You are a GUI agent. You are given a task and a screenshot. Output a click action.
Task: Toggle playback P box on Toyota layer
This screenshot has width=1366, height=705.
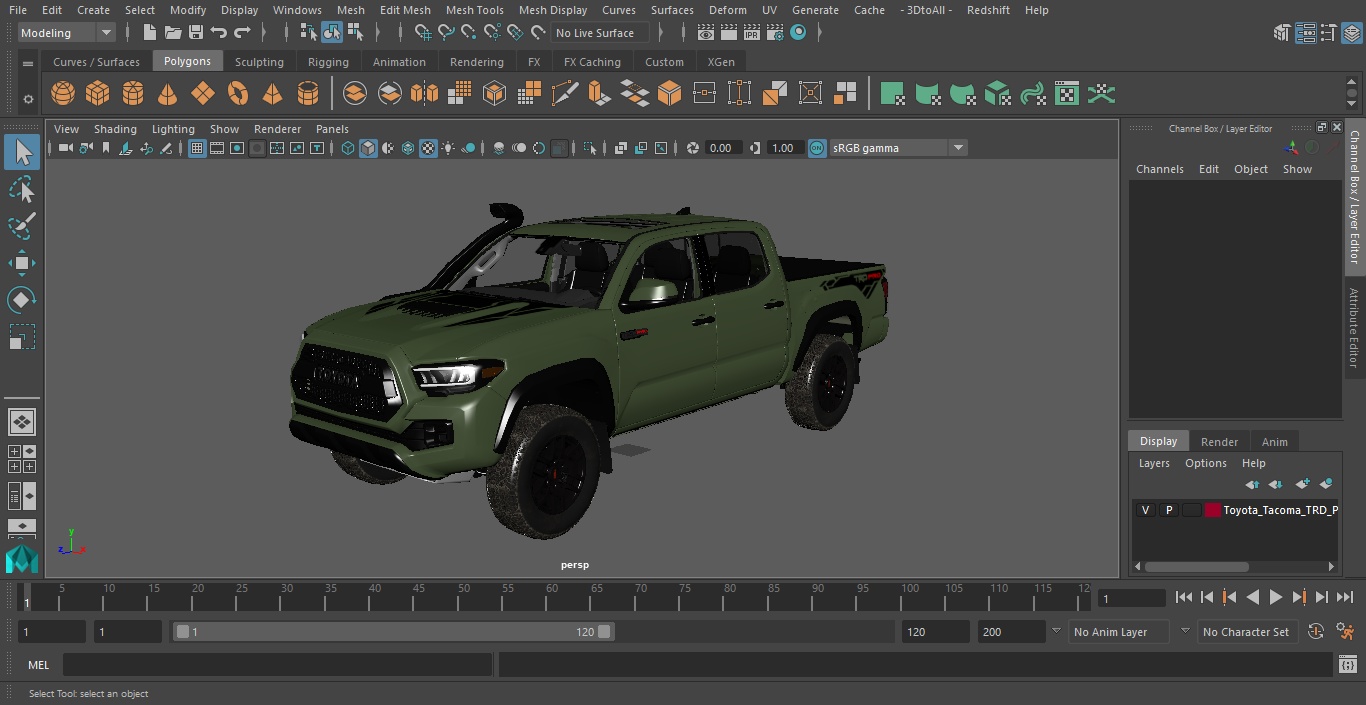coord(1168,510)
